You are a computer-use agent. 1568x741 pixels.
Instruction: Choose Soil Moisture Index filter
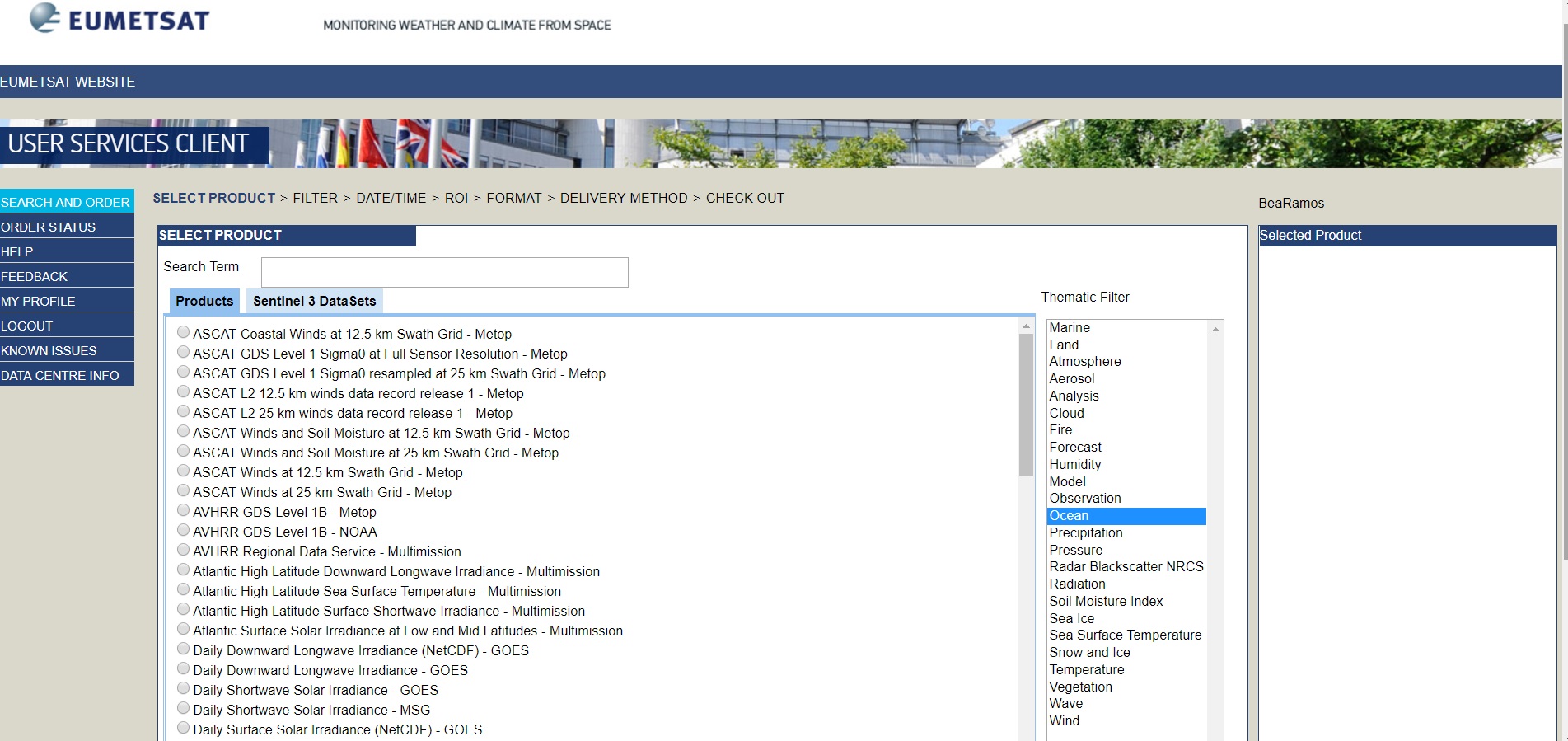tap(1126, 601)
